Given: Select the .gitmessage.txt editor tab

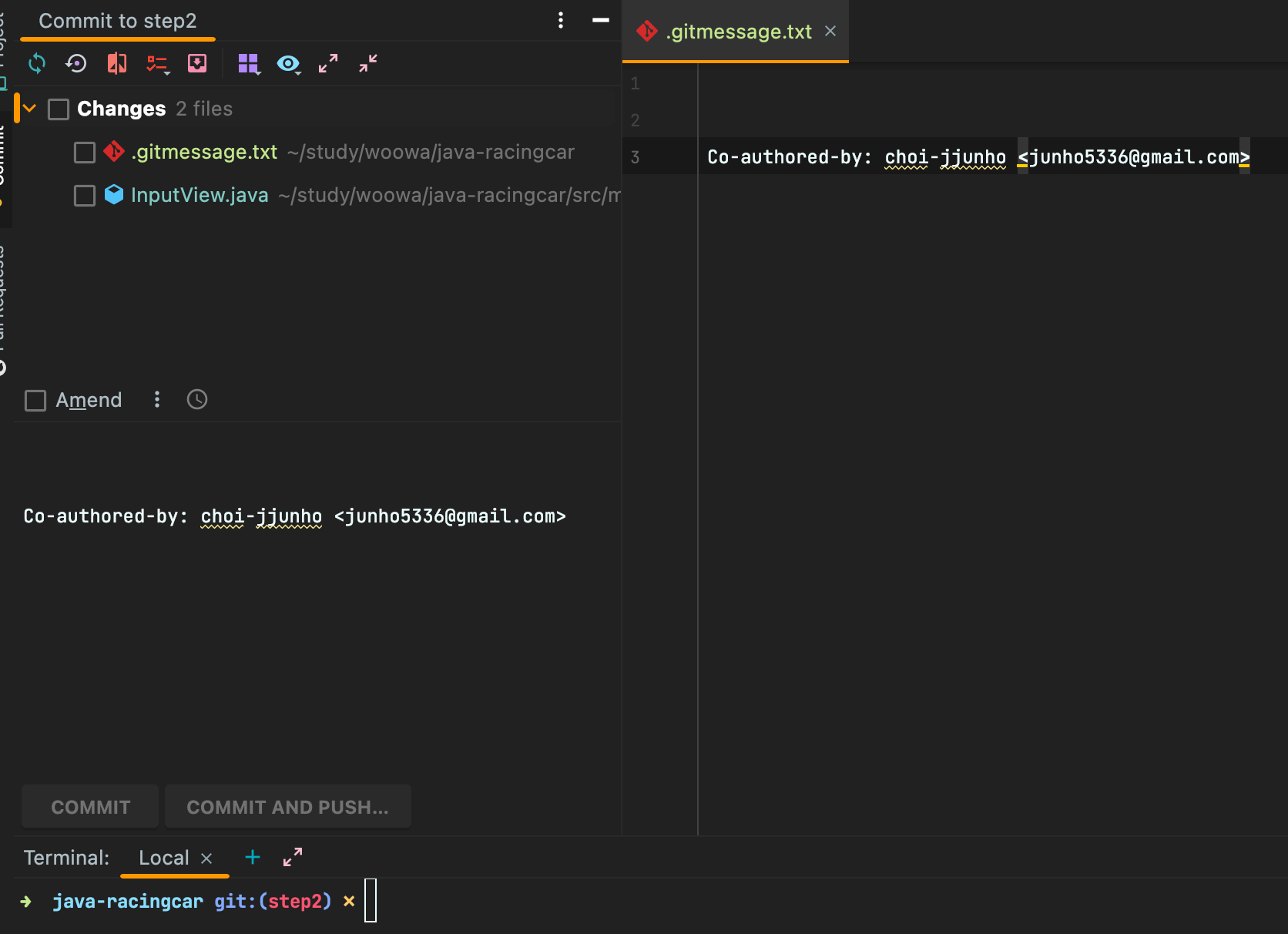Looking at the screenshot, I should [x=737, y=32].
